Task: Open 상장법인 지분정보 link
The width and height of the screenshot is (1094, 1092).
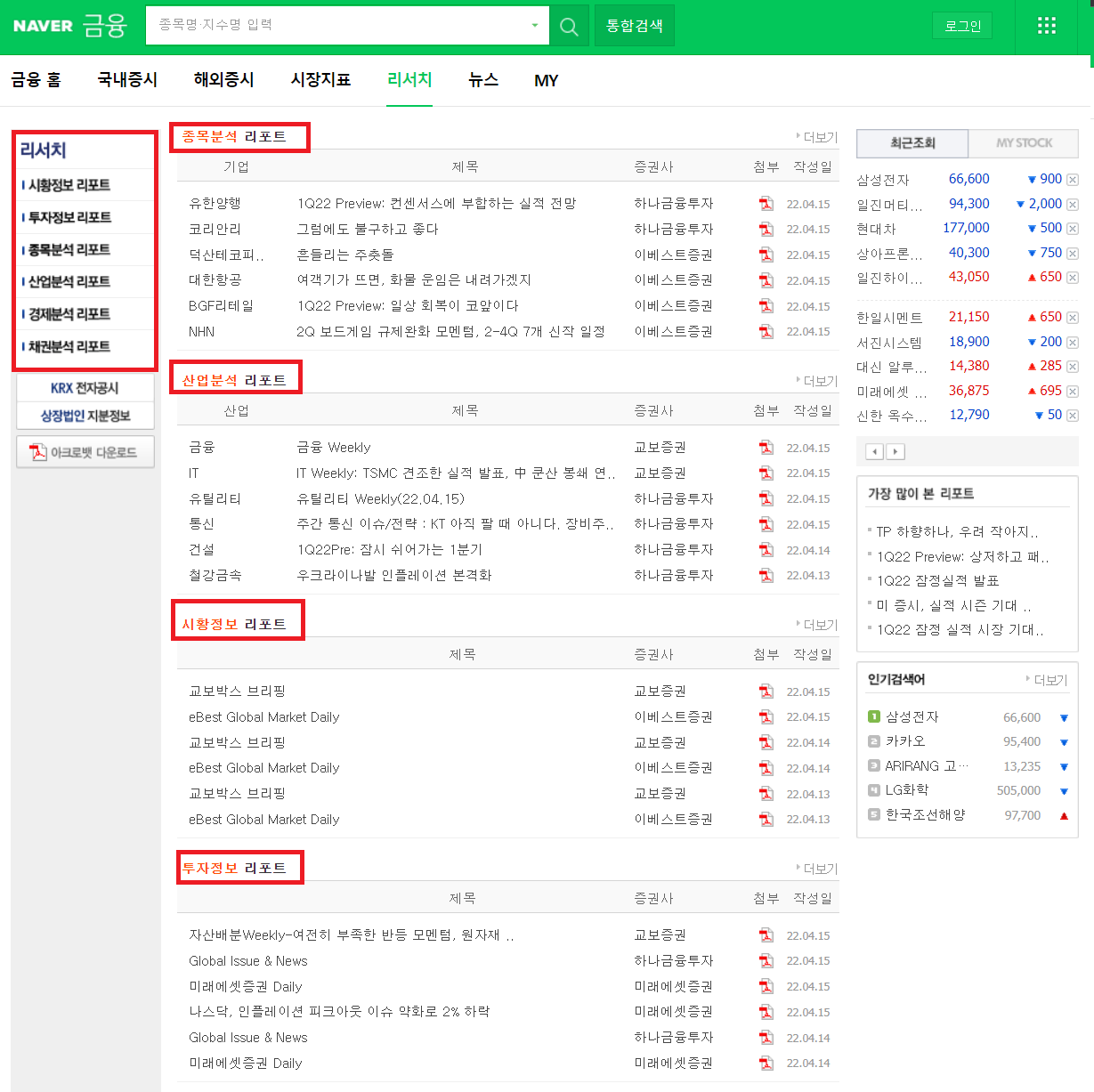Action: tap(85, 416)
